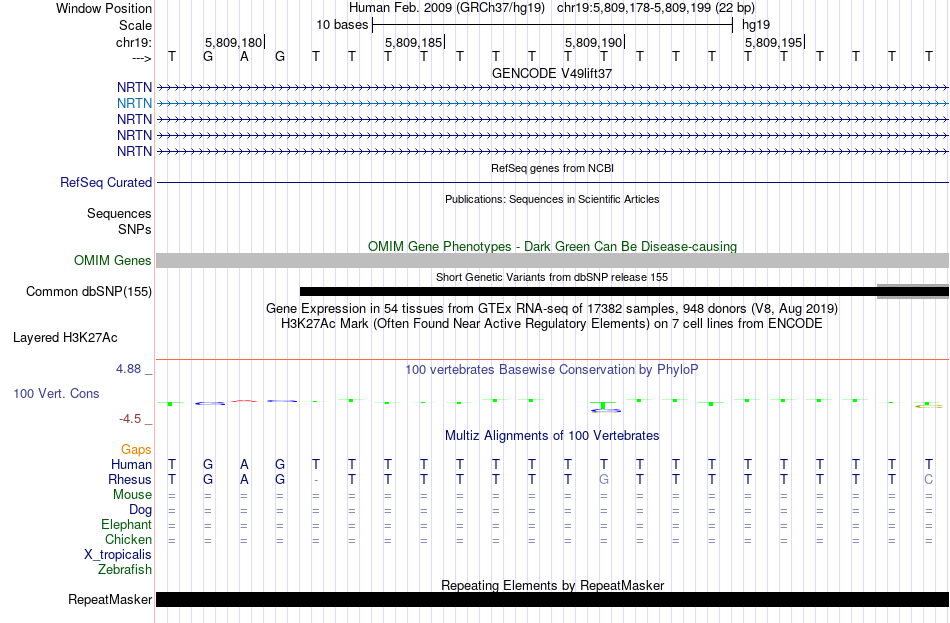Click the ---> base direction arrow label
The width and height of the screenshot is (950, 623).
(x=141, y=58)
